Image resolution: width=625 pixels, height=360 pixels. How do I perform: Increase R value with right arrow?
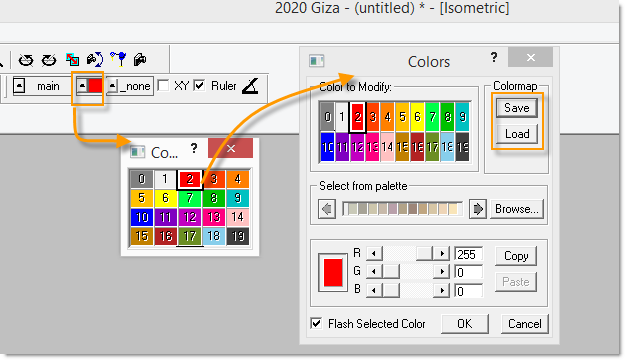tap(442, 254)
